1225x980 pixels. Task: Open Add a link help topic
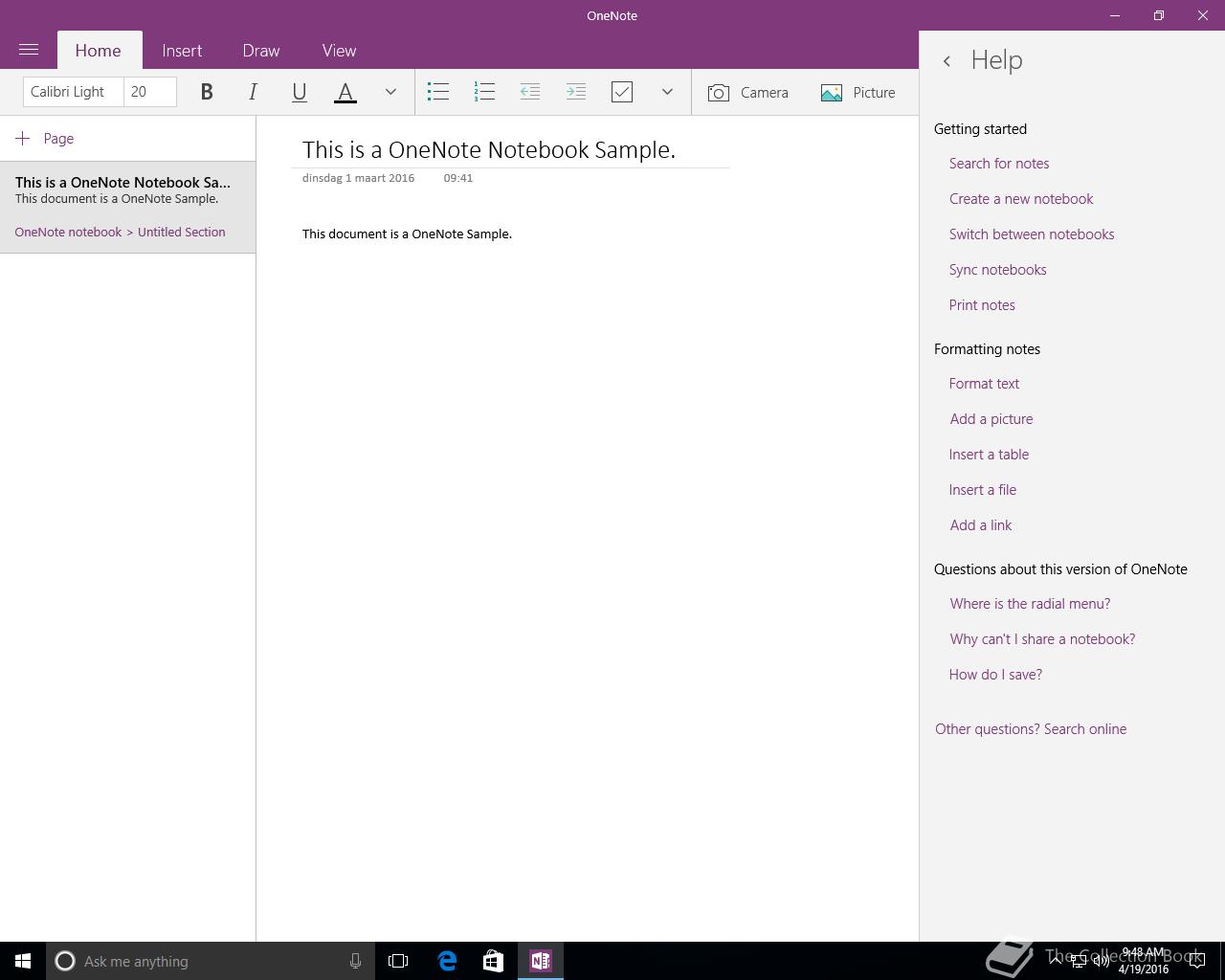981,525
